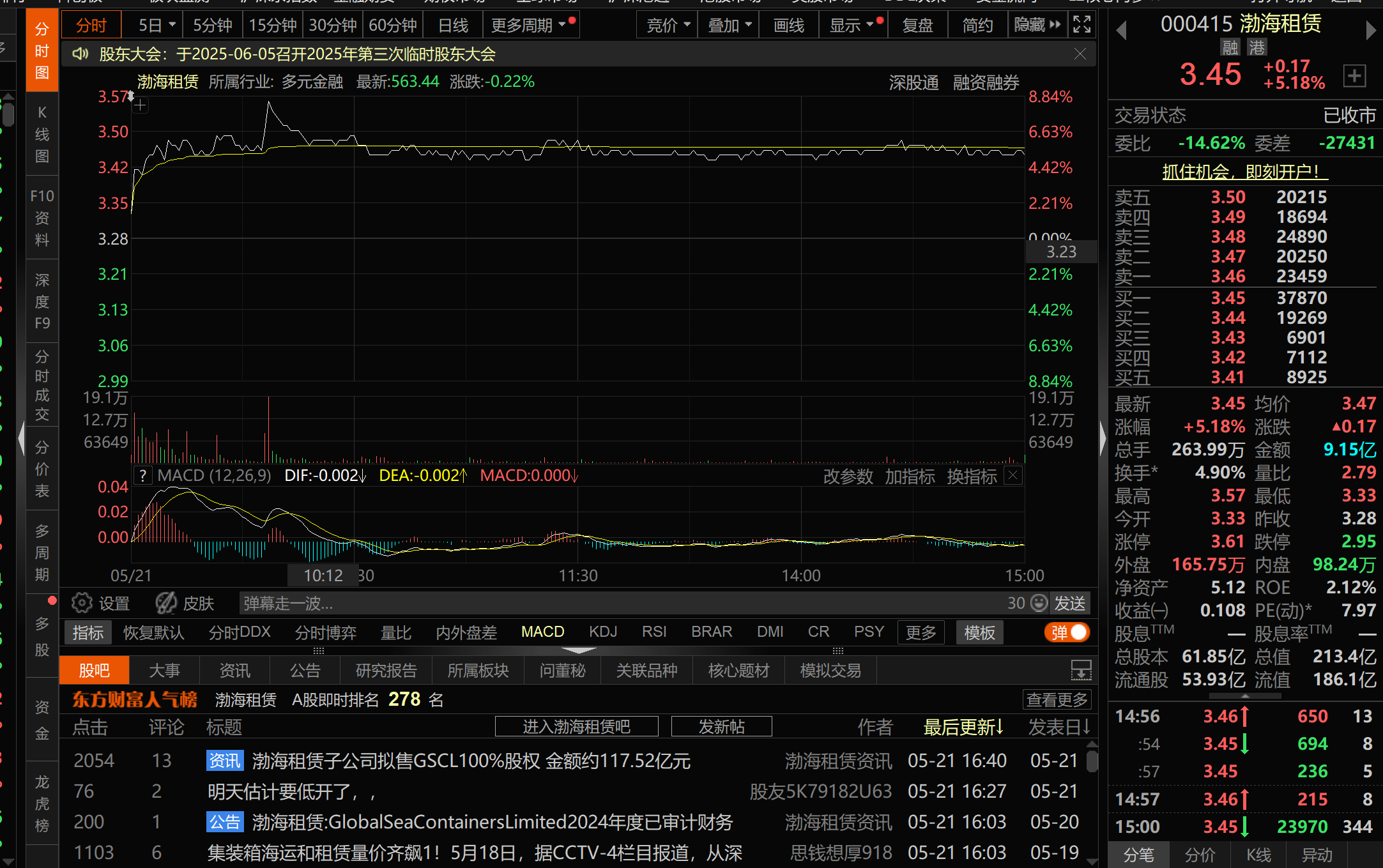Open skin theme icon

click(166, 602)
